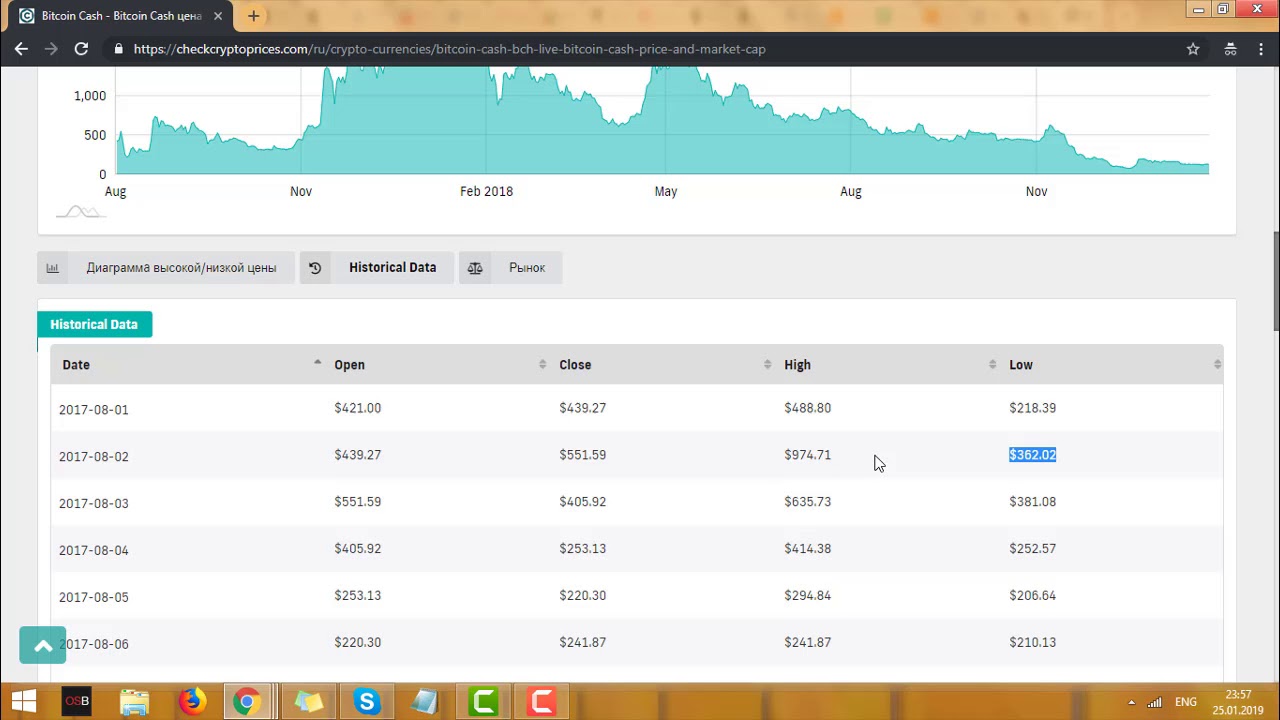This screenshot has width=1280, height=720.
Task: Click the date cell 2017-08-02
Action: 93,456
